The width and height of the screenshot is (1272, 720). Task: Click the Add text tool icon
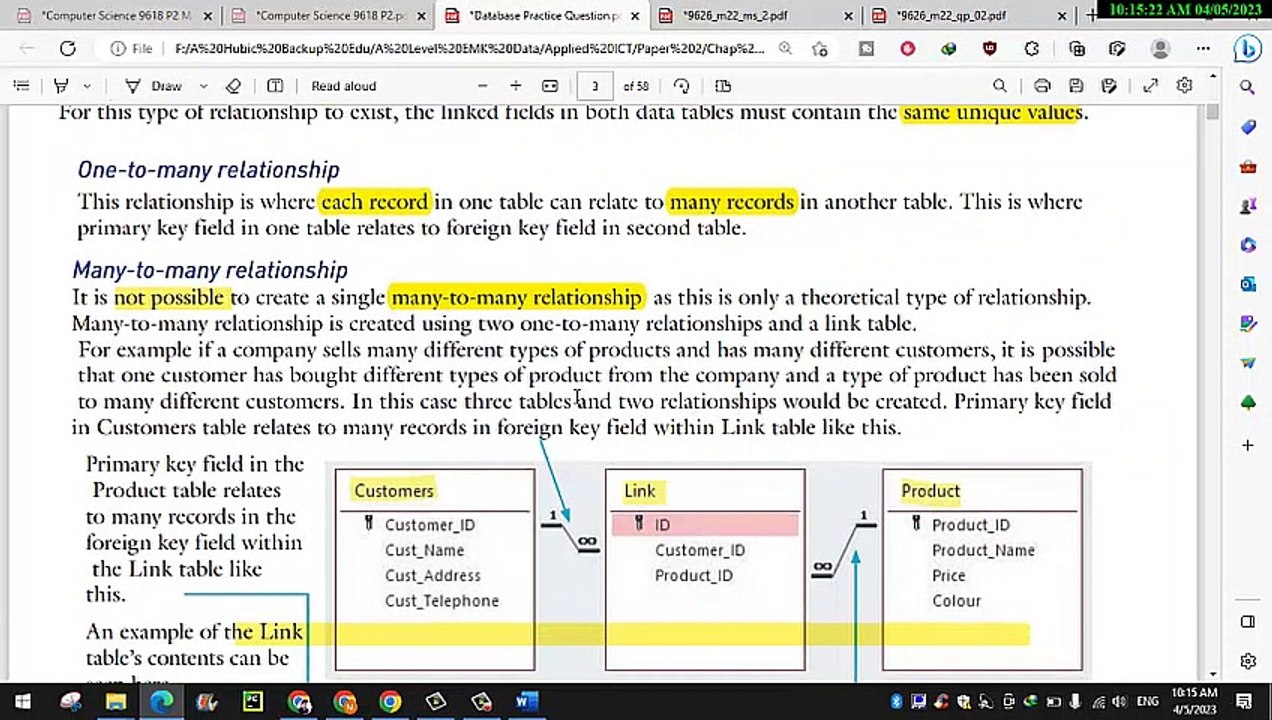pyautogui.click(x=275, y=86)
